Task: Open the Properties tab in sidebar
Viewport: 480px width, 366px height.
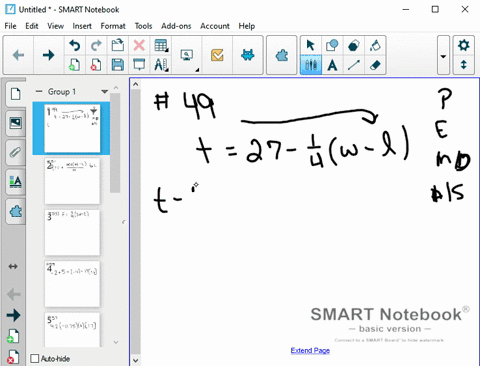Action: pos(16,182)
